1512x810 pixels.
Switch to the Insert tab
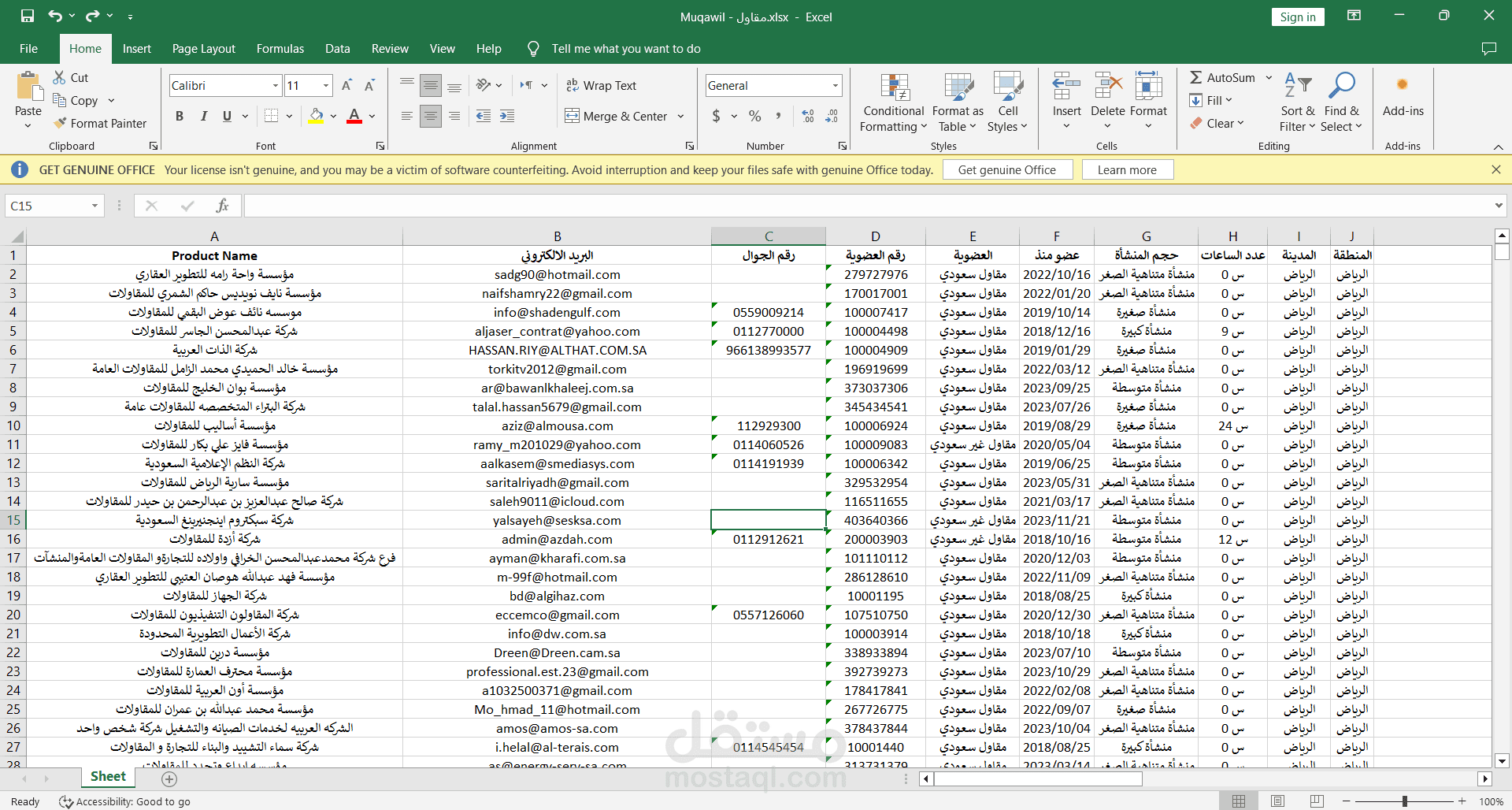pyautogui.click(x=137, y=48)
